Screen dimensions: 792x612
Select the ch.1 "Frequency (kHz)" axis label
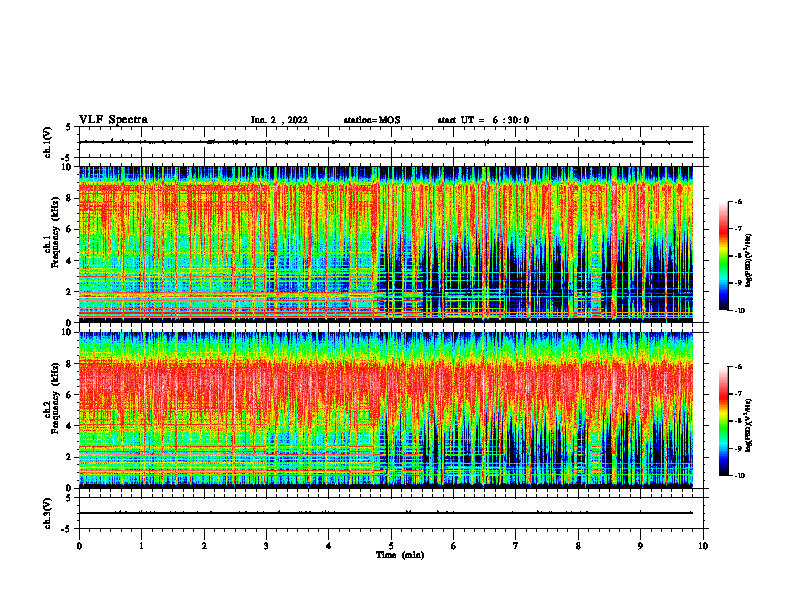point(55,234)
